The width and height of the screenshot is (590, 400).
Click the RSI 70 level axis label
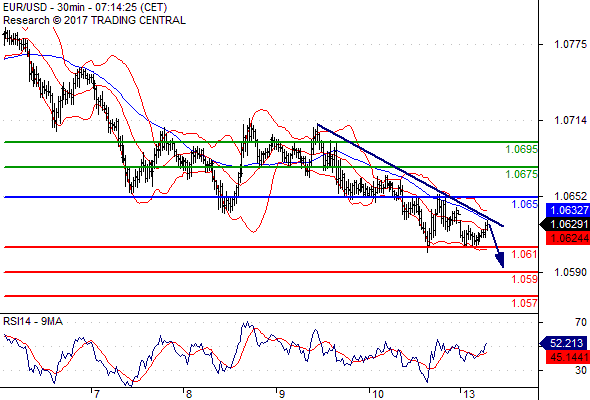pyautogui.click(x=581, y=322)
